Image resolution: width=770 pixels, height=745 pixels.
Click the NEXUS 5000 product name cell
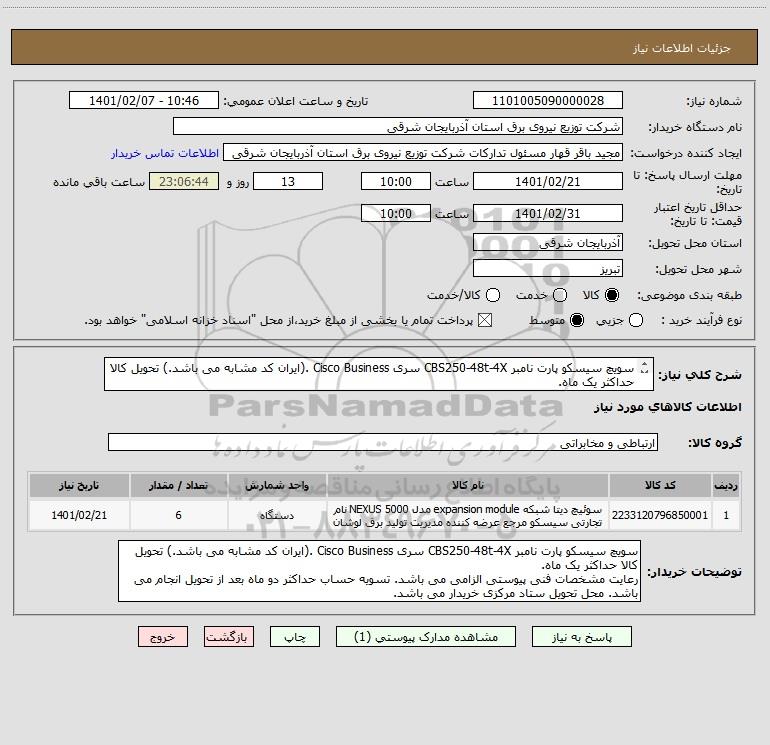tap(468, 515)
